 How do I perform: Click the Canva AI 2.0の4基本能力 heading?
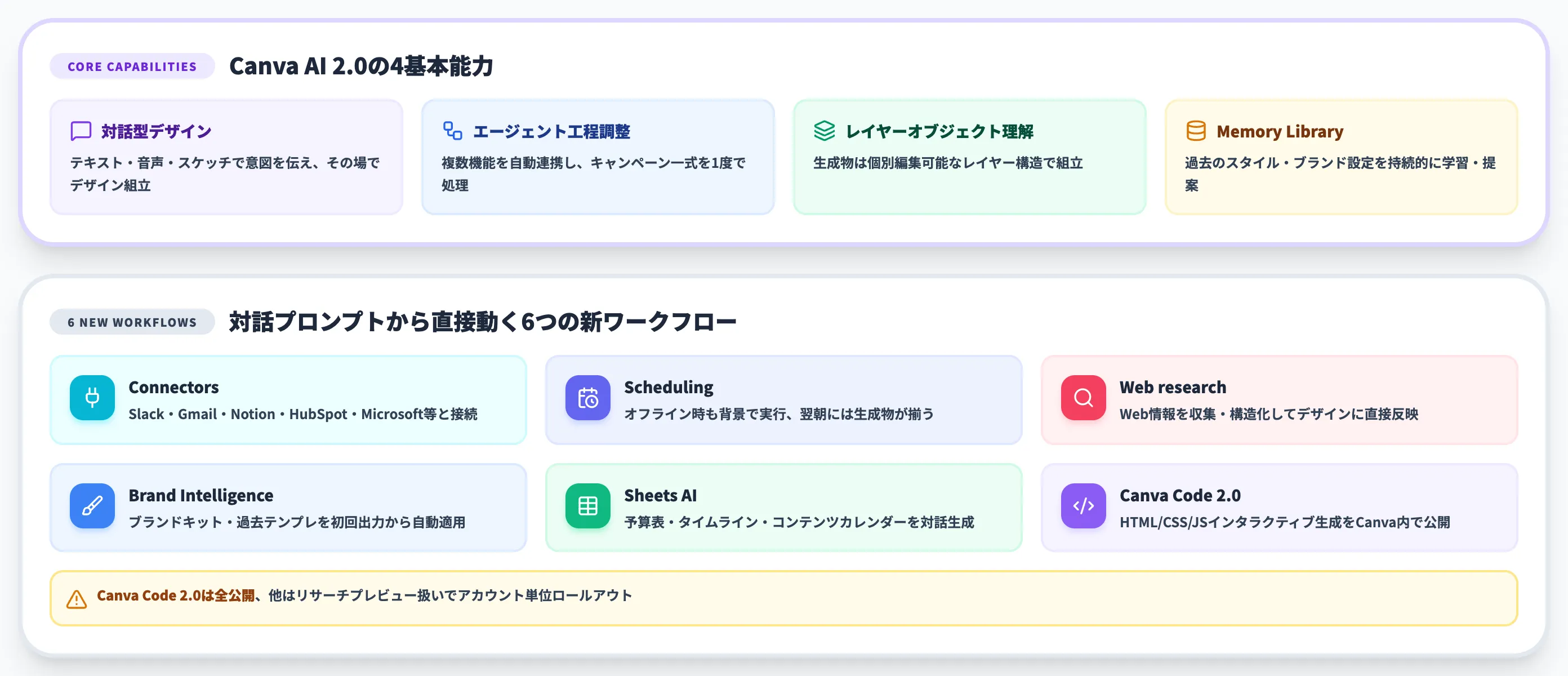tap(361, 66)
